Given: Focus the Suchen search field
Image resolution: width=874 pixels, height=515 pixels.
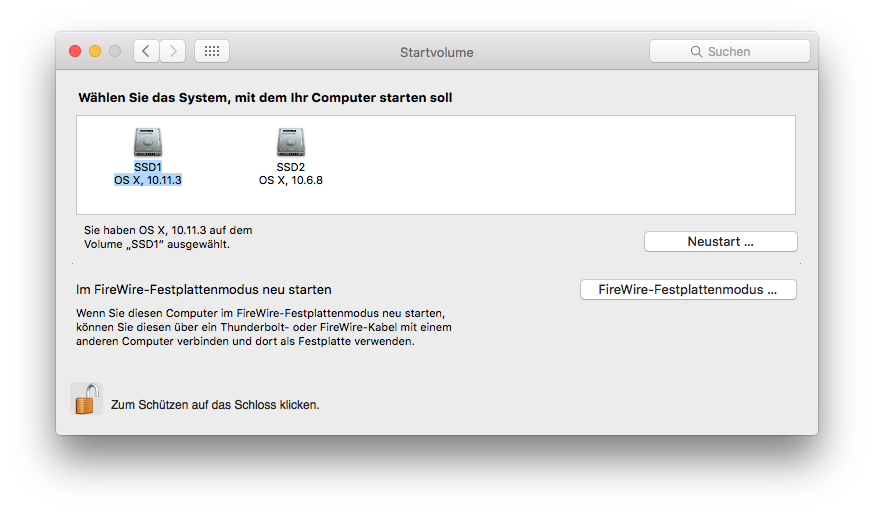Looking at the screenshot, I should click(x=730, y=51).
